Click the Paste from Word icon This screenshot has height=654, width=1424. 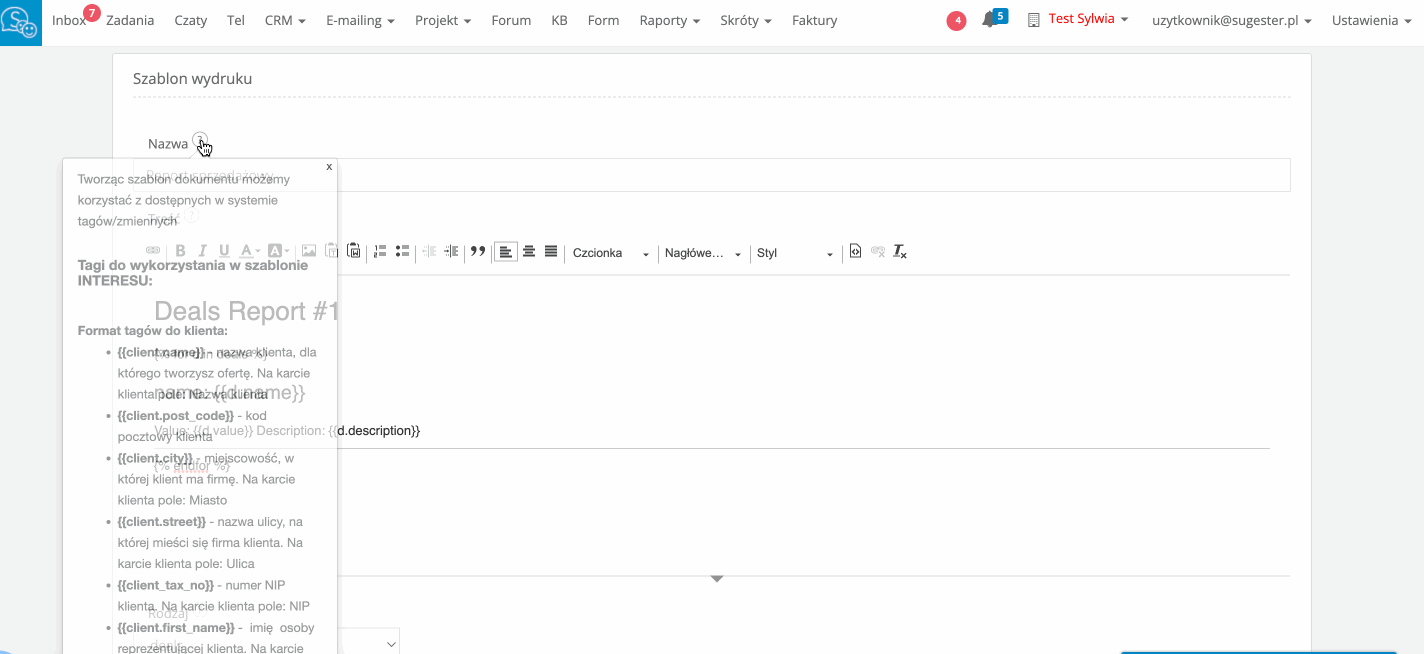pyautogui.click(x=353, y=251)
